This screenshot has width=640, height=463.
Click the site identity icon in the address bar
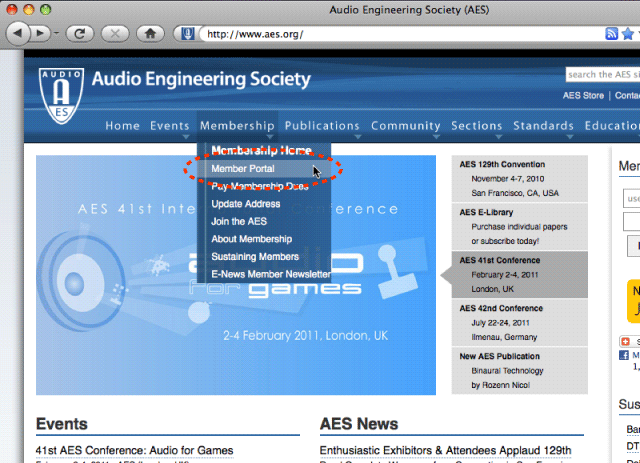(x=187, y=33)
